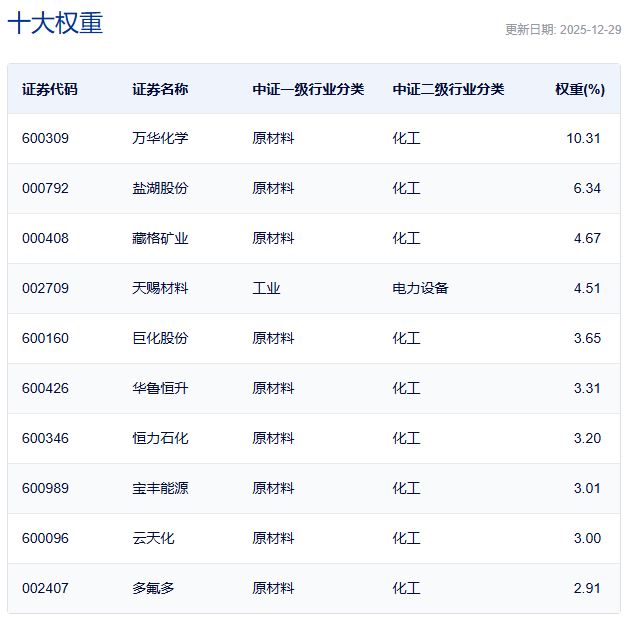Image resolution: width=627 pixels, height=617 pixels.
Task: Click the 更新日期 2025-12-29 text
Action: click(562, 30)
